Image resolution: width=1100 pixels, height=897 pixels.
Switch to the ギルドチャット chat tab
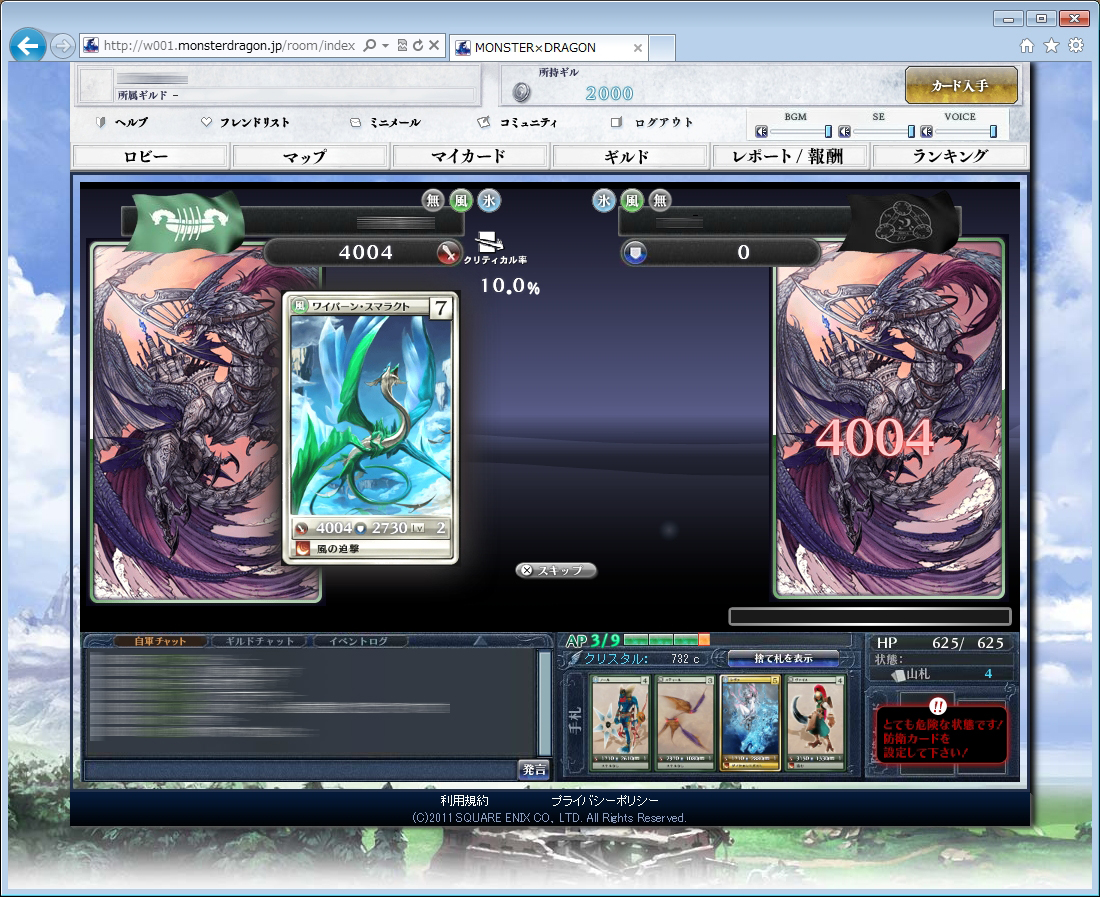click(260, 641)
